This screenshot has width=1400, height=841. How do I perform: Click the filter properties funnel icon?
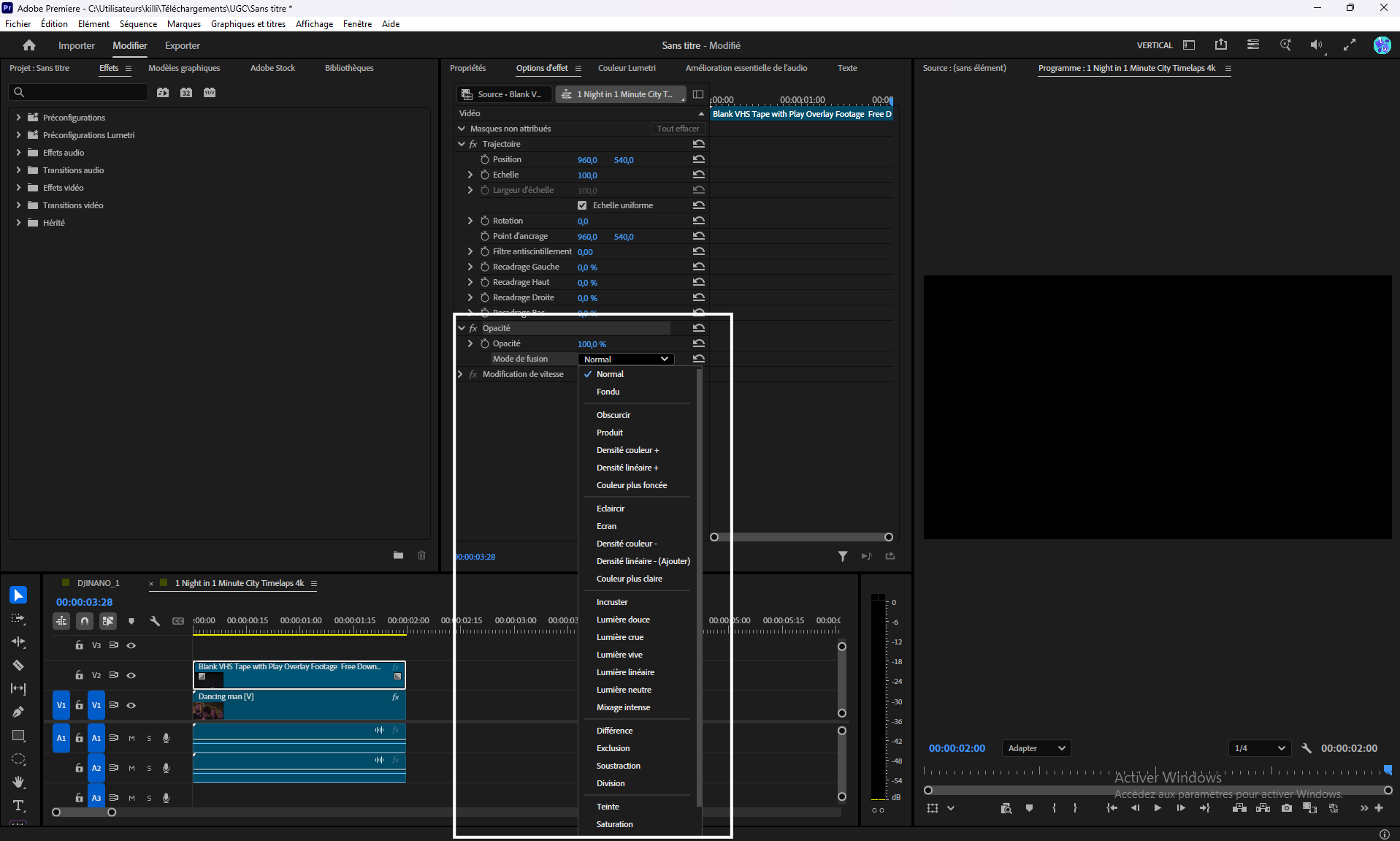click(x=843, y=557)
